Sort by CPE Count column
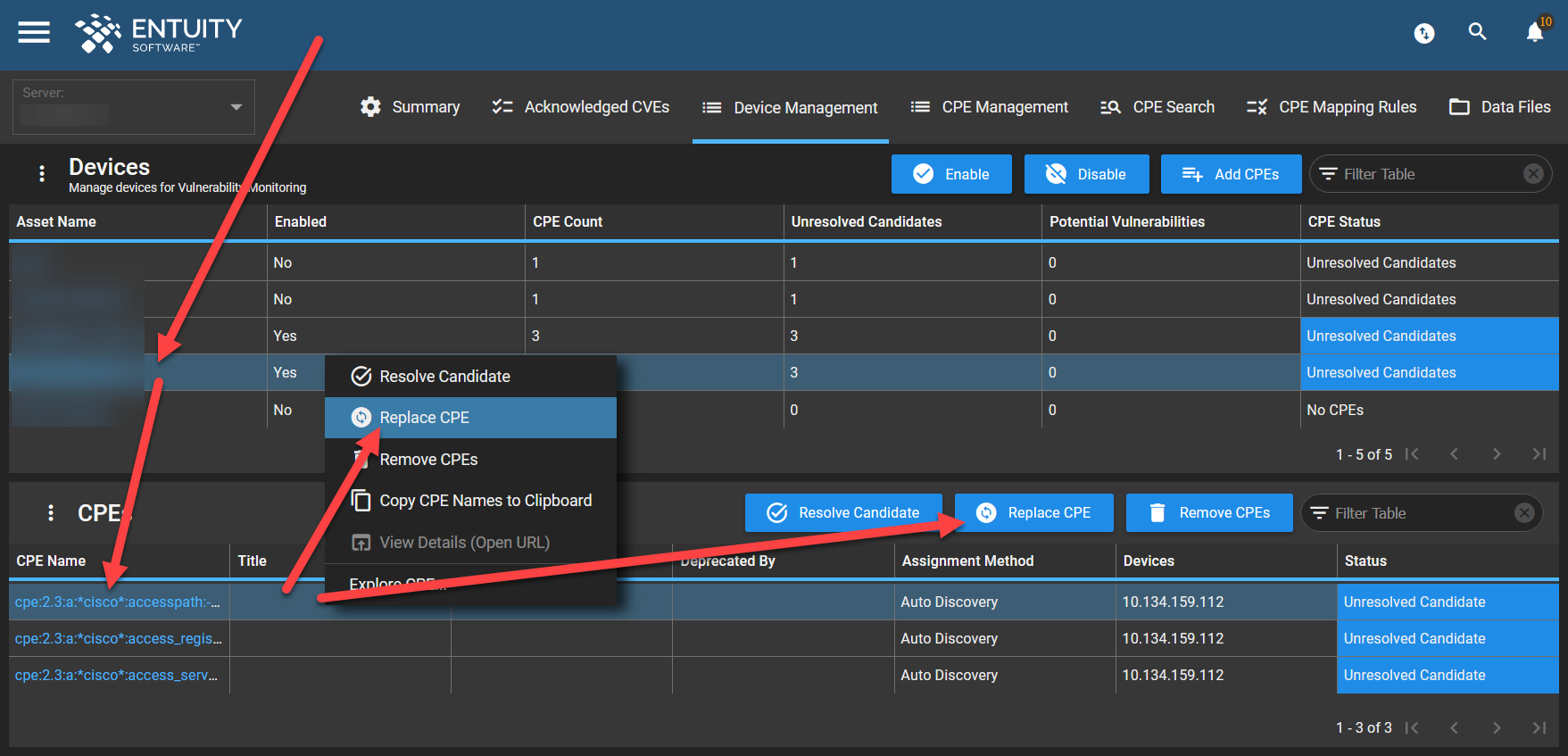1568x756 pixels. coord(654,221)
